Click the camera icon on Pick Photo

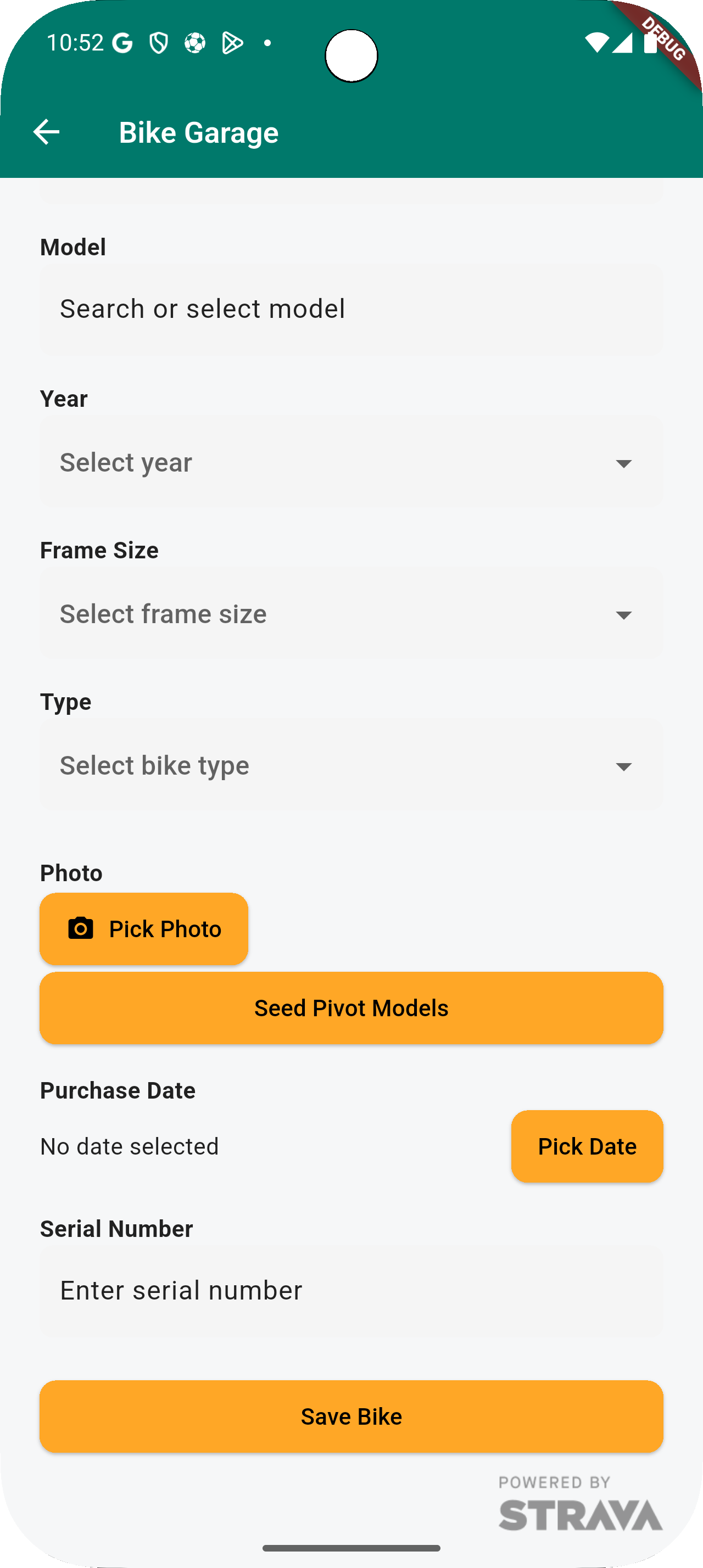[x=80, y=928]
